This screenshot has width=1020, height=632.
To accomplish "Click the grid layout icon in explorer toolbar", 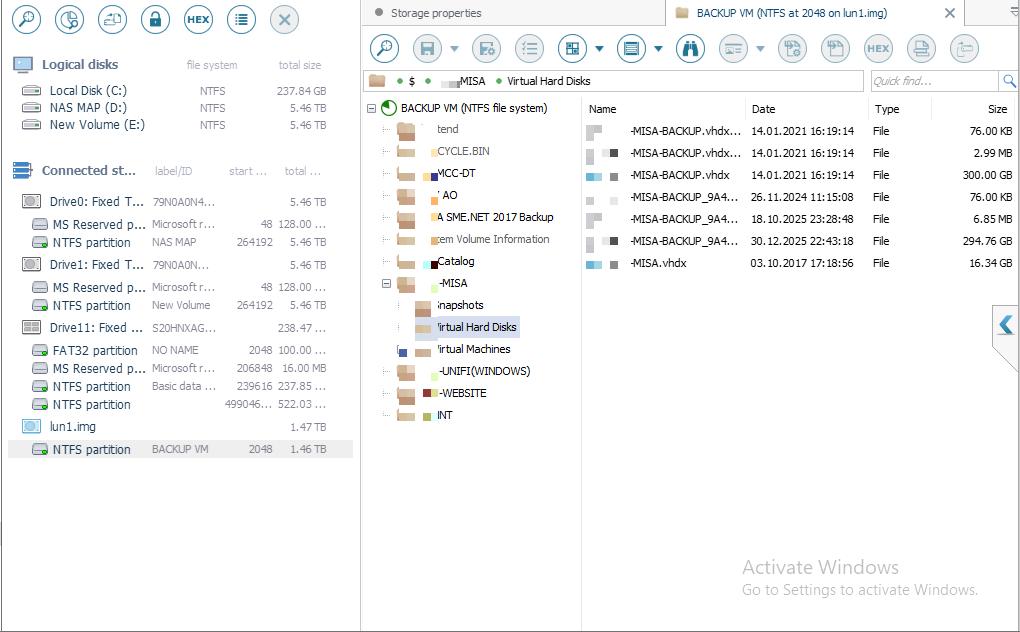I will [x=572, y=48].
